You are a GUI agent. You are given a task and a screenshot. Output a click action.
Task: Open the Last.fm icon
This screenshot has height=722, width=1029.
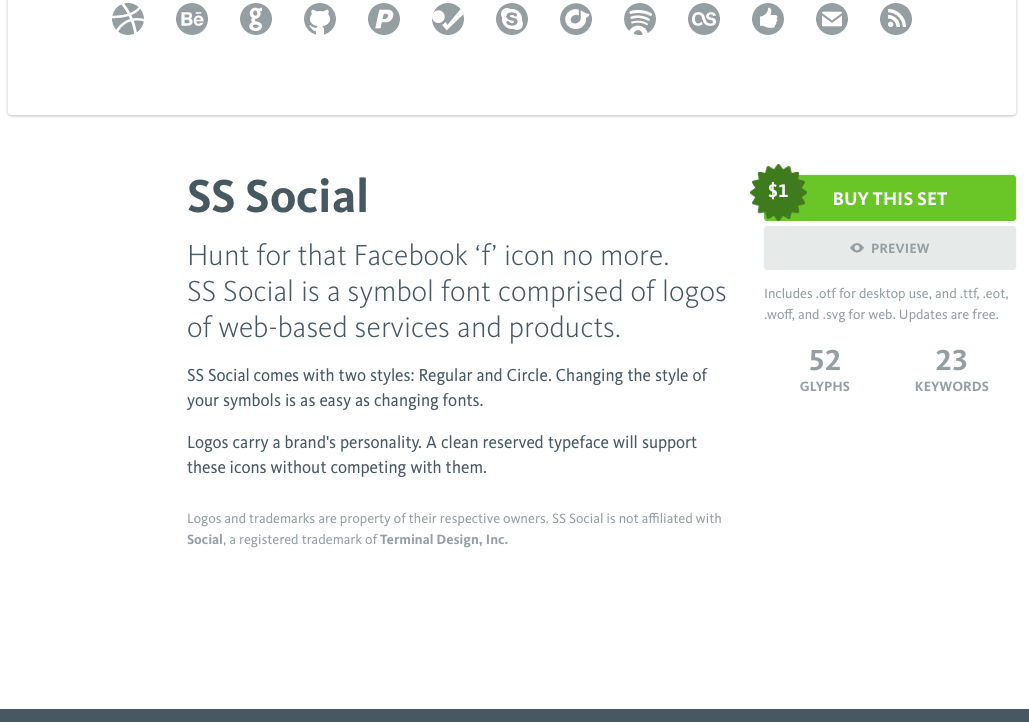(704, 19)
